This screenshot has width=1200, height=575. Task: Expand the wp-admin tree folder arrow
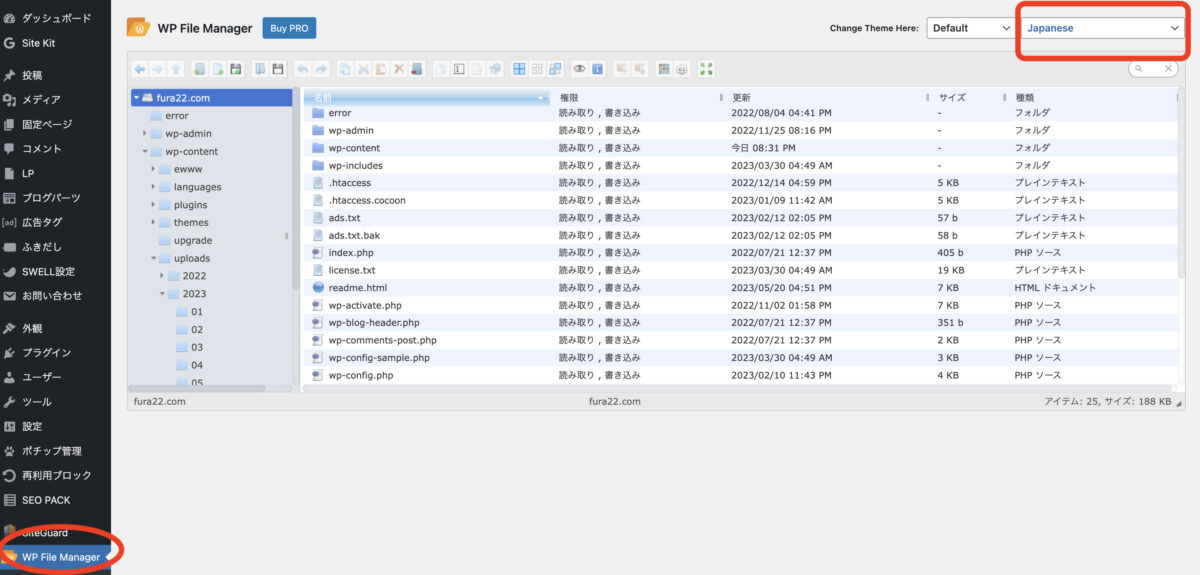(x=145, y=133)
